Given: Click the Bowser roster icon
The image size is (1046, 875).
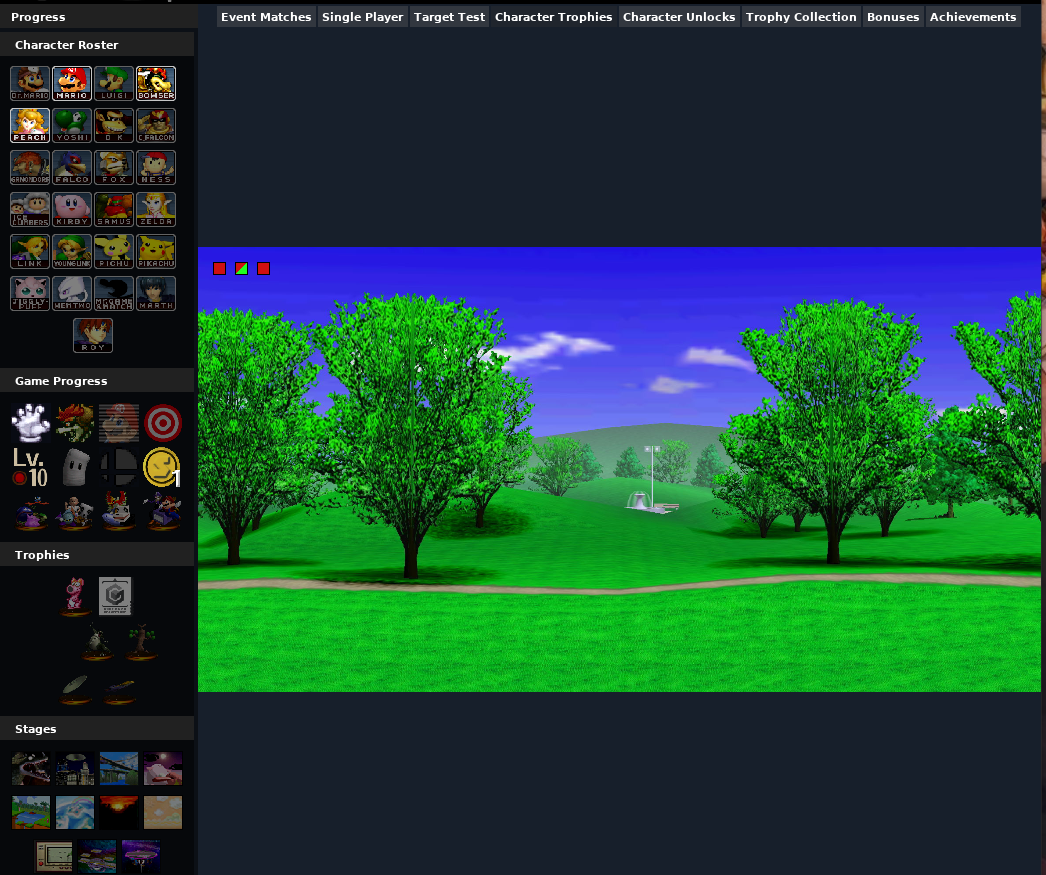Looking at the screenshot, I should coord(156,83).
